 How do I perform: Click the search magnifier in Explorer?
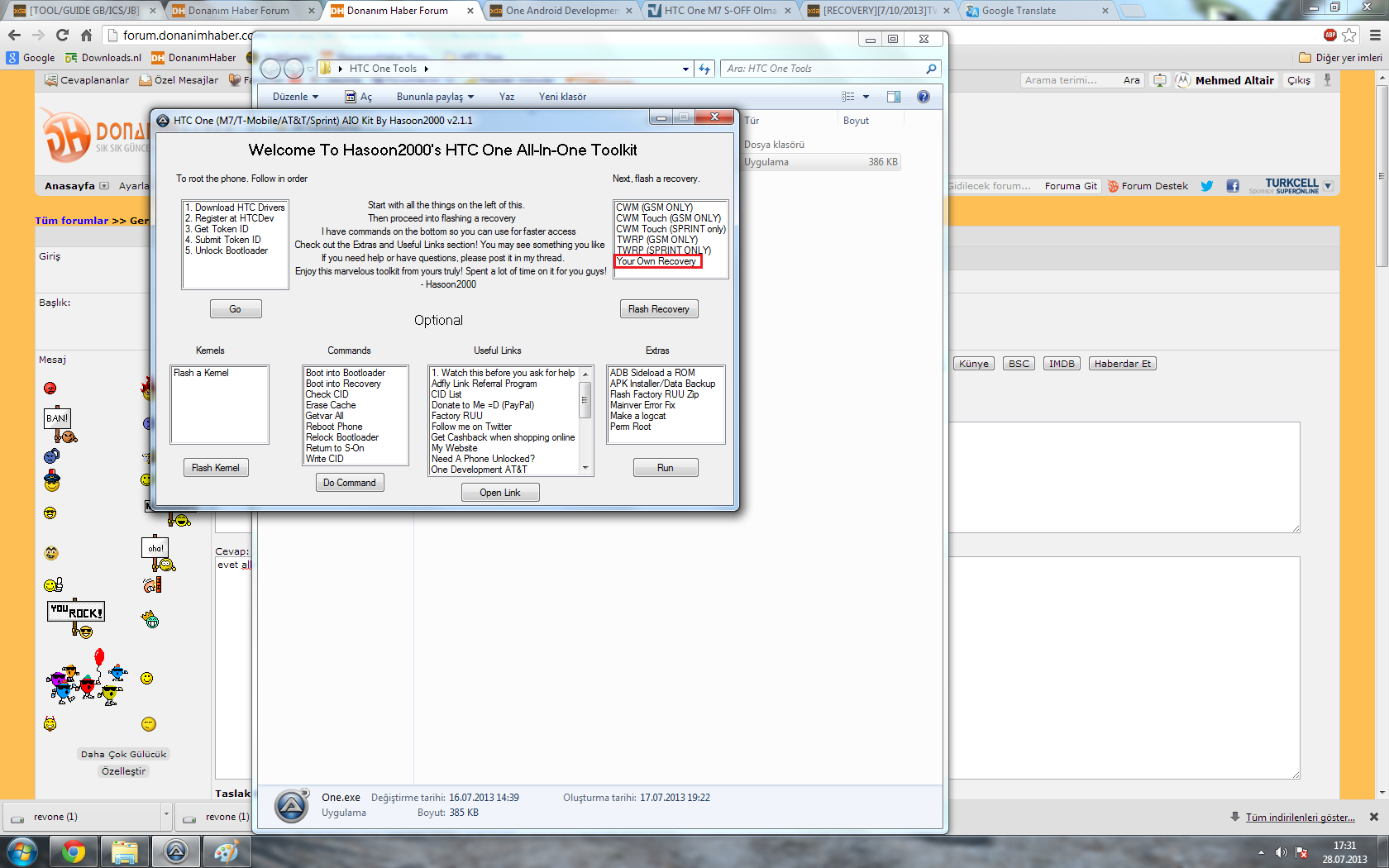point(931,69)
